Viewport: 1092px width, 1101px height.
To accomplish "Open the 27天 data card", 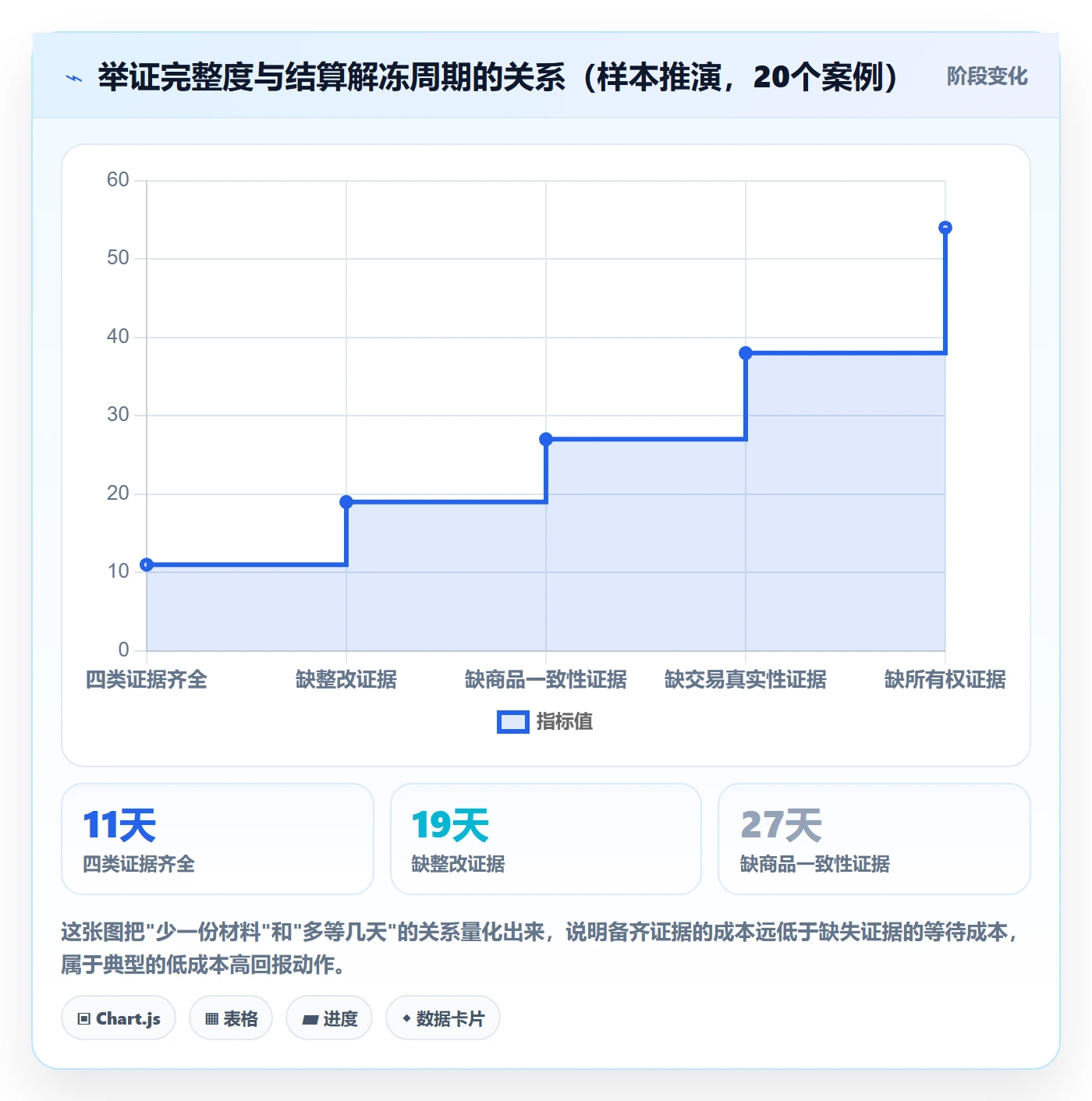I will pos(874,839).
